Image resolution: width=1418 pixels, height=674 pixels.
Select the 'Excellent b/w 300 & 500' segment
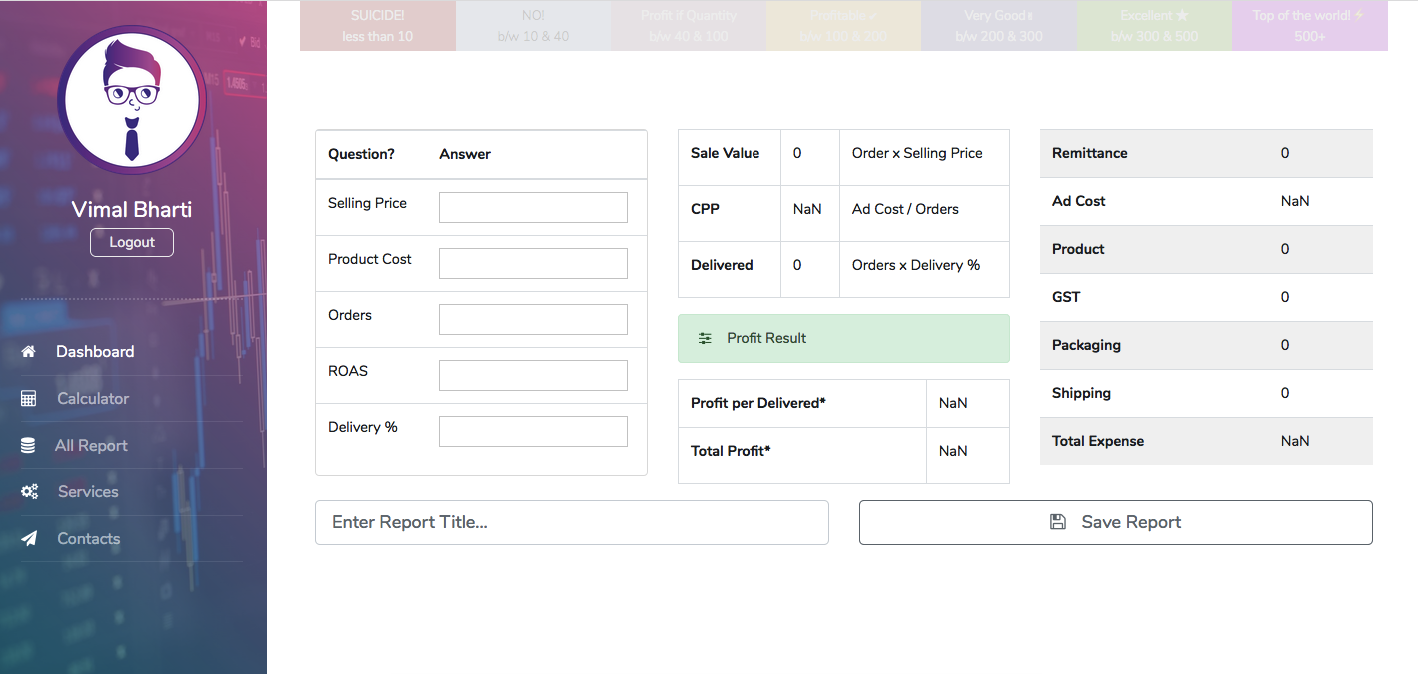[1154, 27]
